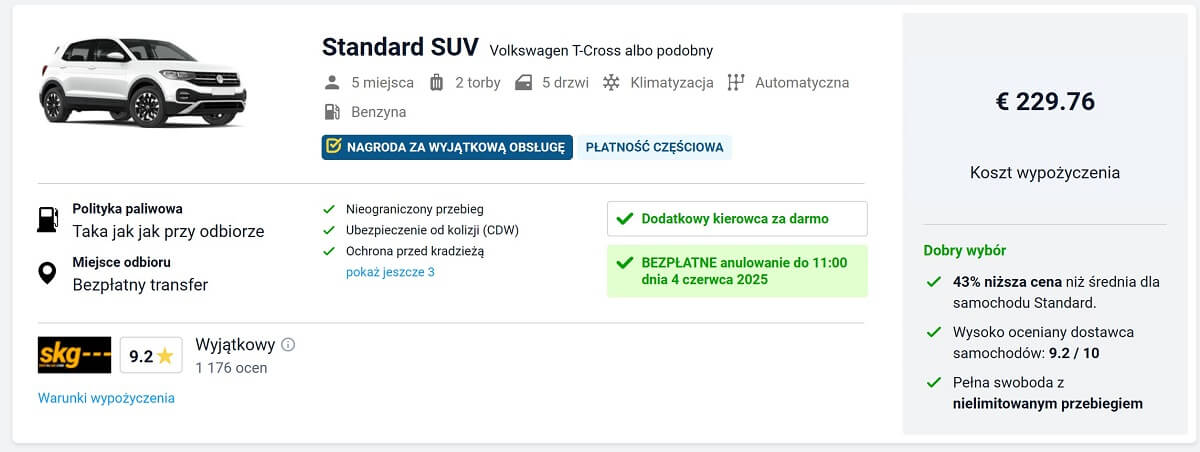Click the air conditioning snowflake icon
1200x452 pixels.
click(610, 83)
